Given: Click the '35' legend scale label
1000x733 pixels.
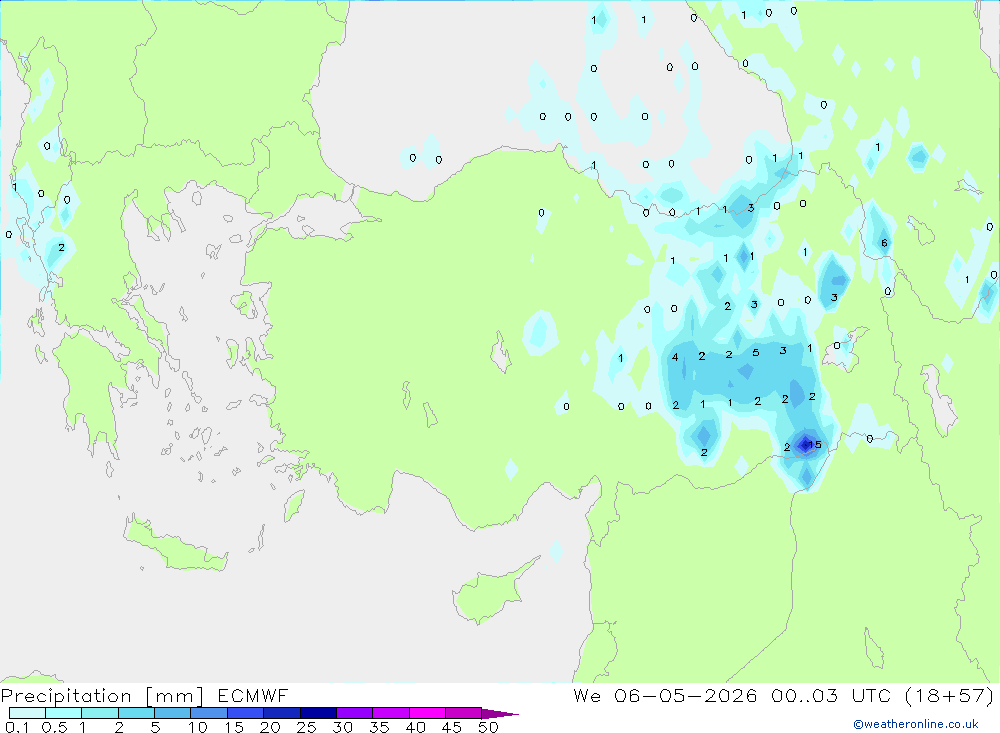Looking at the screenshot, I should coord(379,727).
